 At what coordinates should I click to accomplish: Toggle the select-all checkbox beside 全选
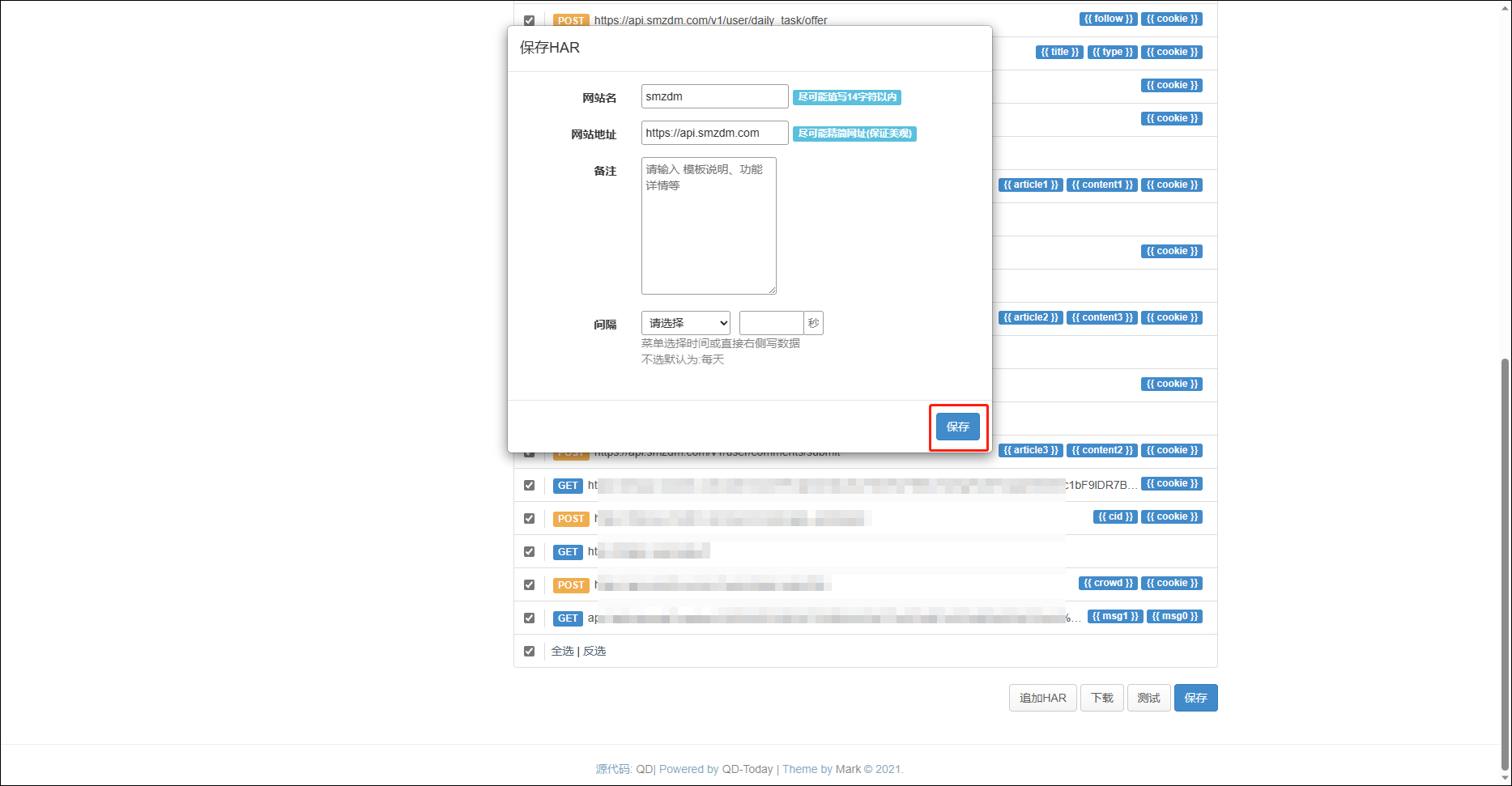point(529,651)
